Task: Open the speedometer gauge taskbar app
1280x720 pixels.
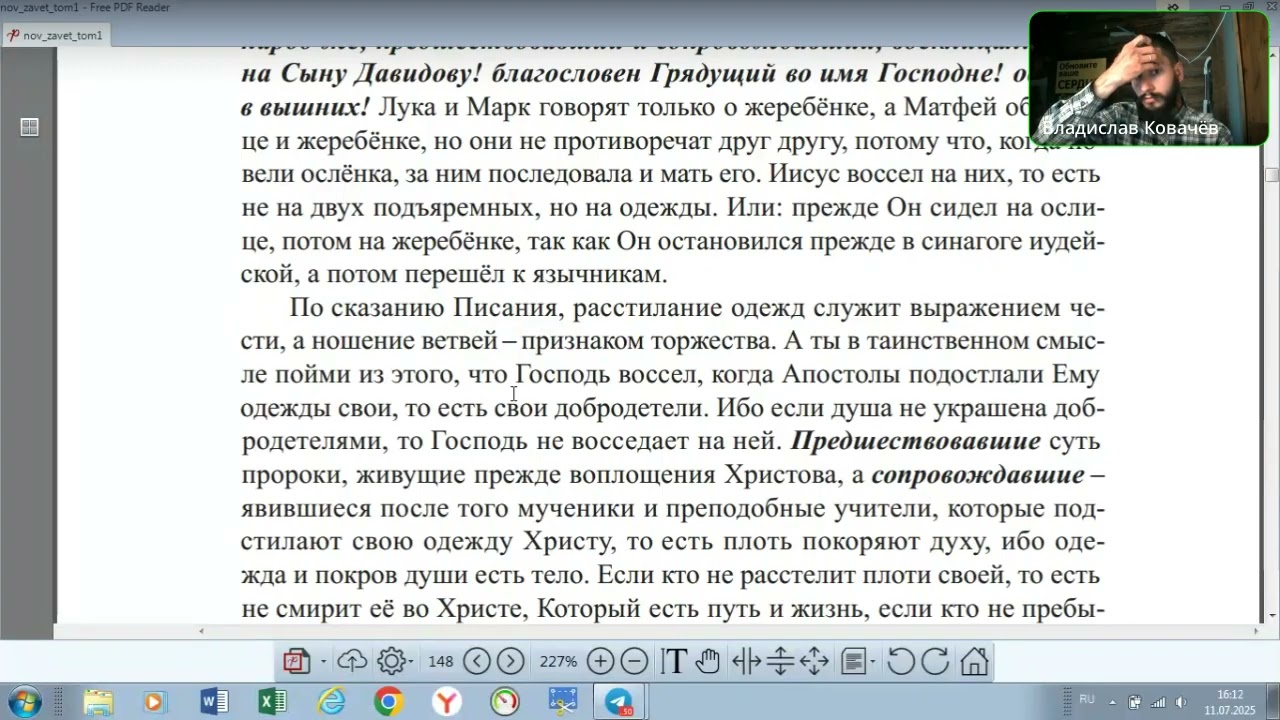Action: [x=505, y=702]
